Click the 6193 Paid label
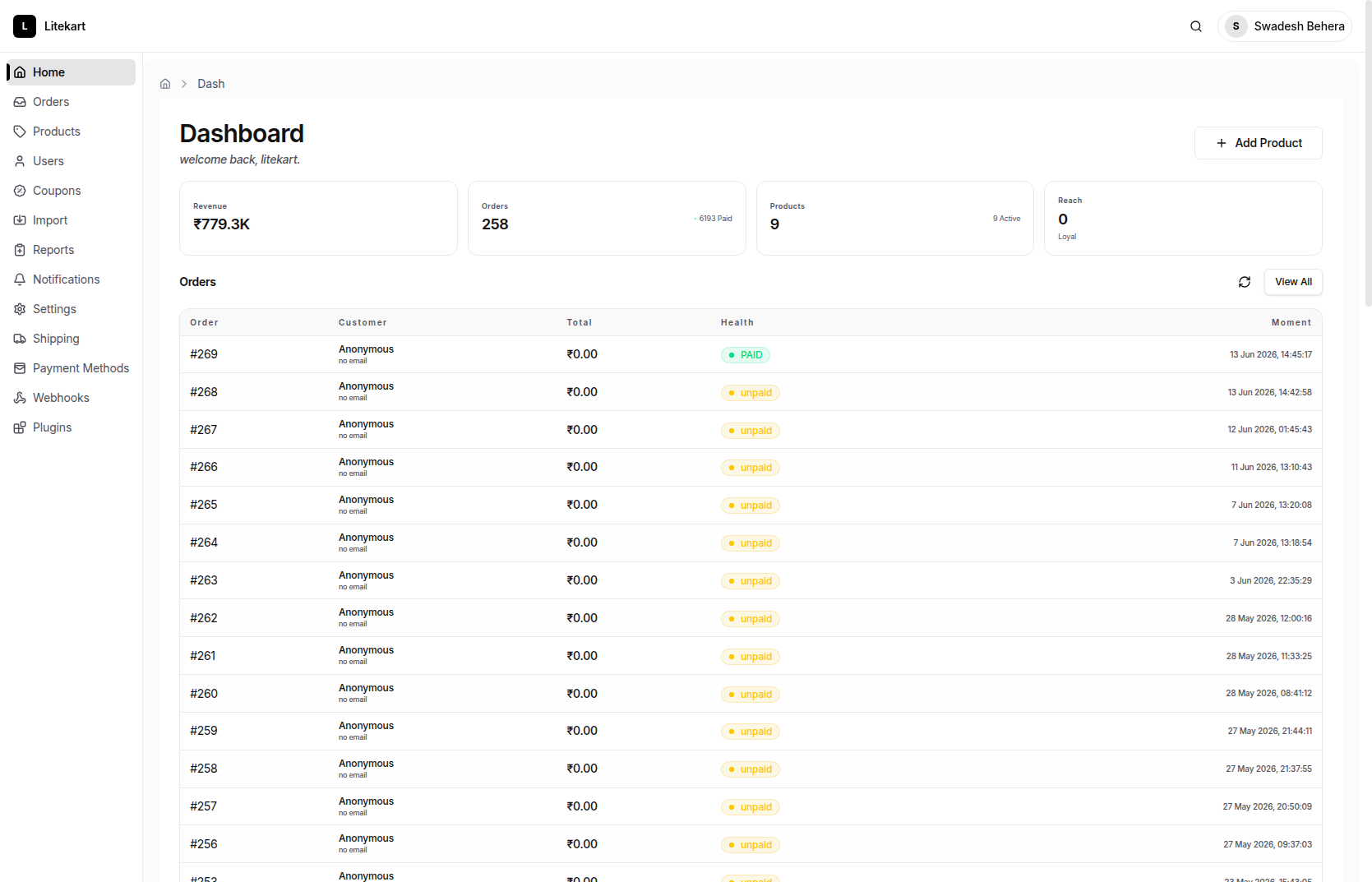The width and height of the screenshot is (1372, 882). pyautogui.click(x=715, y=219)
